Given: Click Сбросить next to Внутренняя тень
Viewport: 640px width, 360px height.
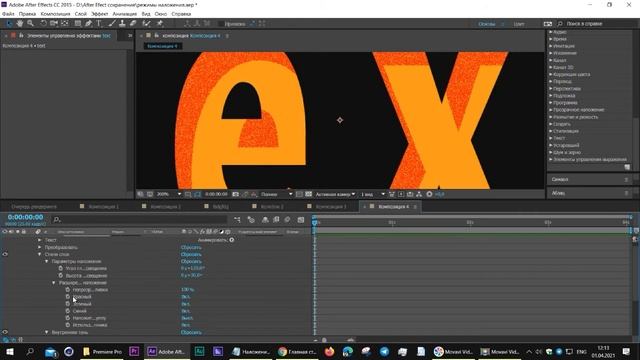Looking at the screenshot, I should pyautogui.click(x=191, y=332).
